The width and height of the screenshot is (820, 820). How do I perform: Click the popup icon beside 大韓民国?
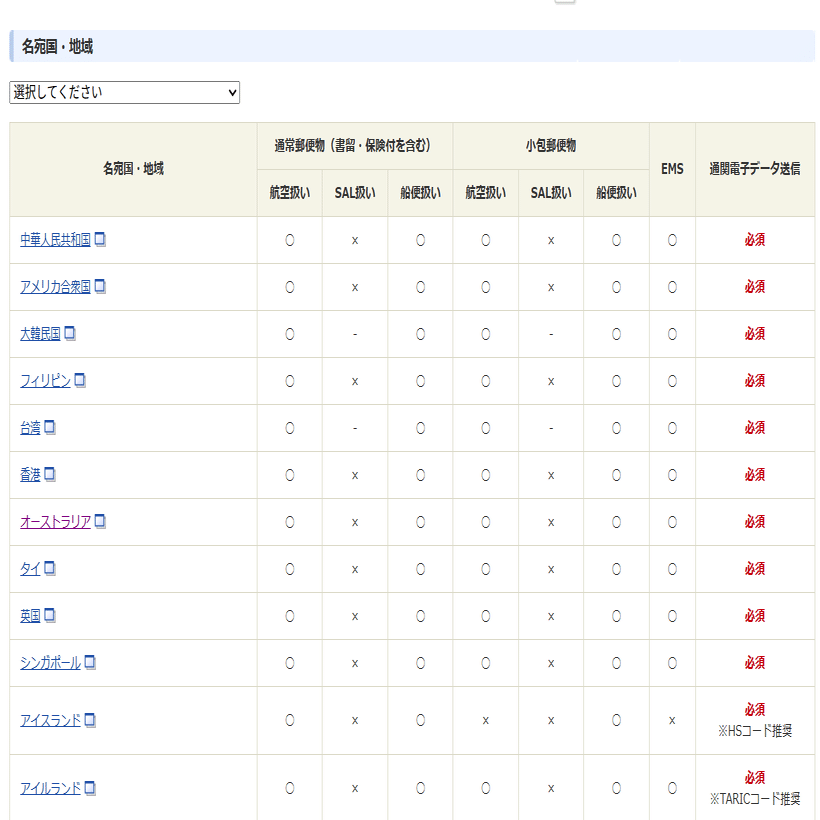pos(69,333)
